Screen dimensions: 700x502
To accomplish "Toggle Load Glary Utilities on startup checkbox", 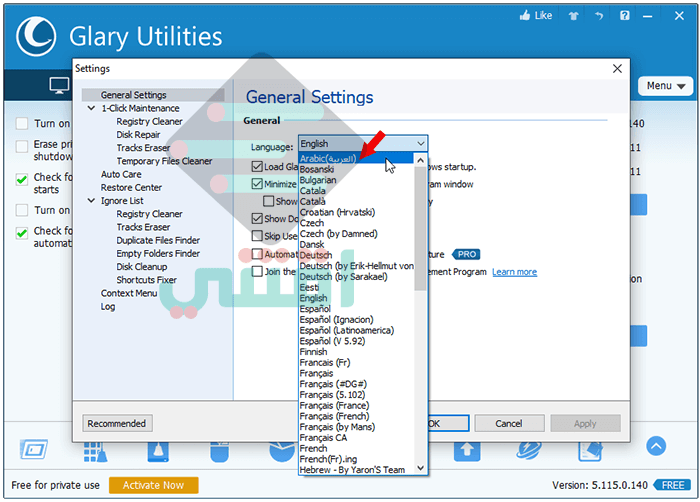I will tap(257, 167).
